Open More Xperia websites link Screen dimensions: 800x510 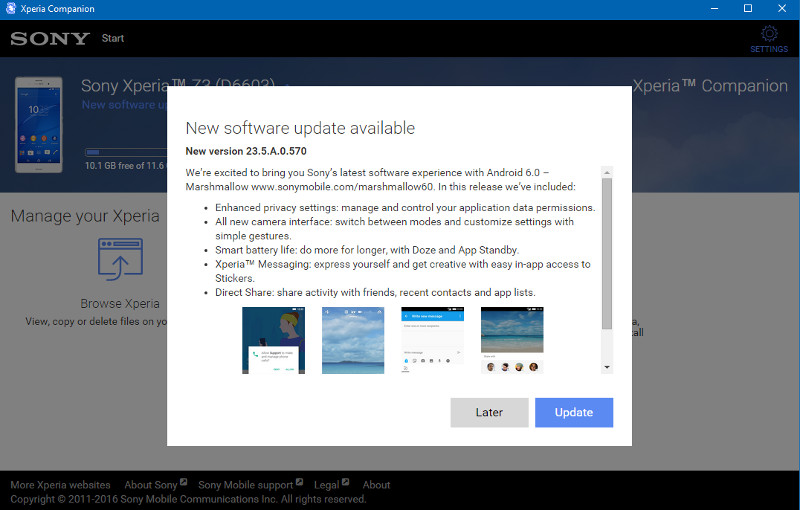(x=60, y=485)
